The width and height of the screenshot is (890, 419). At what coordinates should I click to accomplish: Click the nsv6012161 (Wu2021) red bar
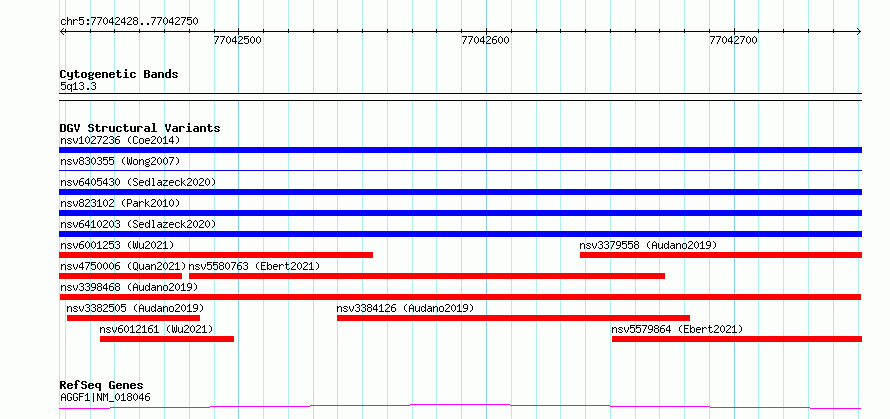167,339
